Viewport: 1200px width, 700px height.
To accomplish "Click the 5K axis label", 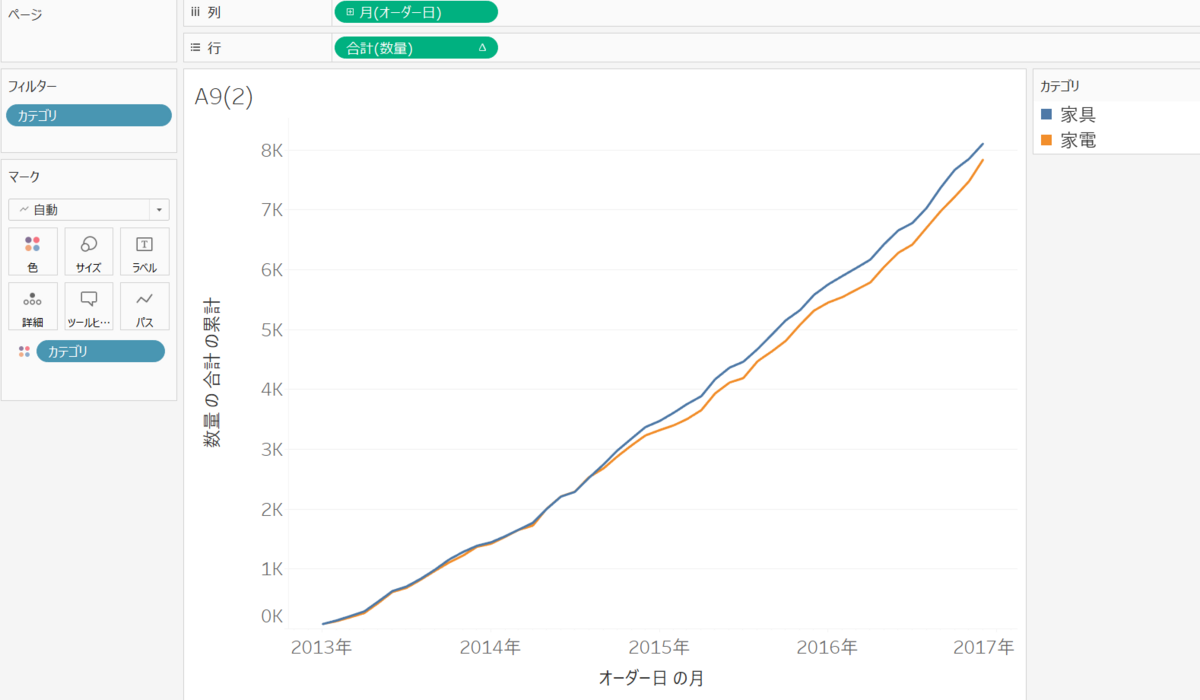I will coord(271,330).
